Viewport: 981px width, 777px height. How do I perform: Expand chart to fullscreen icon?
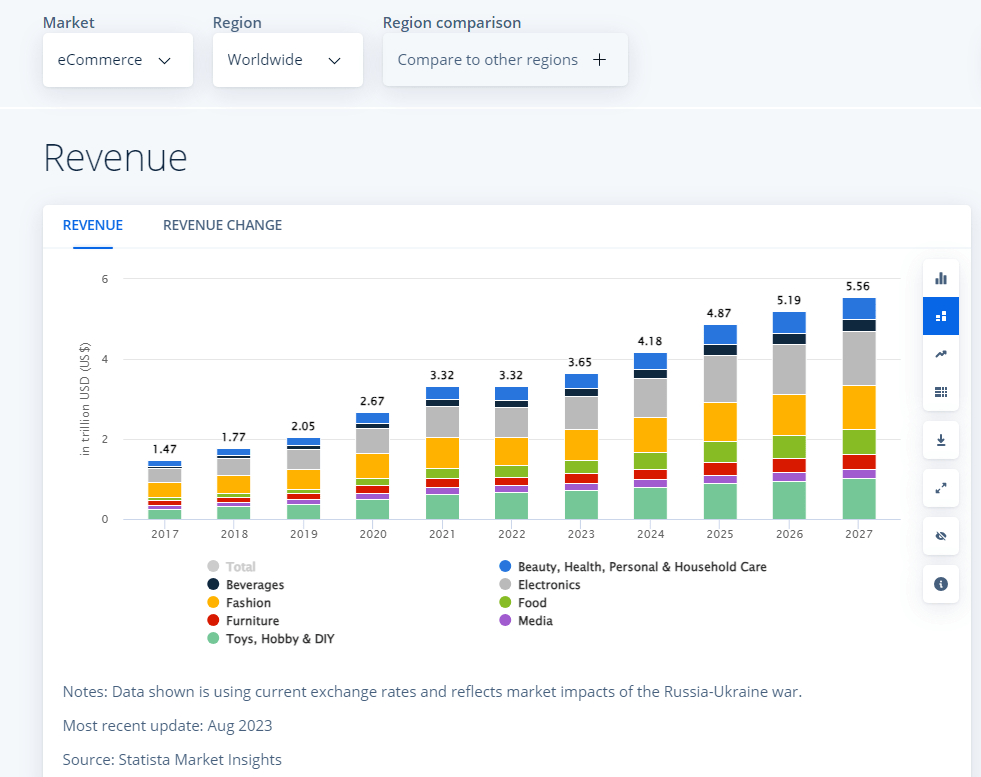(x=940, y=488)
